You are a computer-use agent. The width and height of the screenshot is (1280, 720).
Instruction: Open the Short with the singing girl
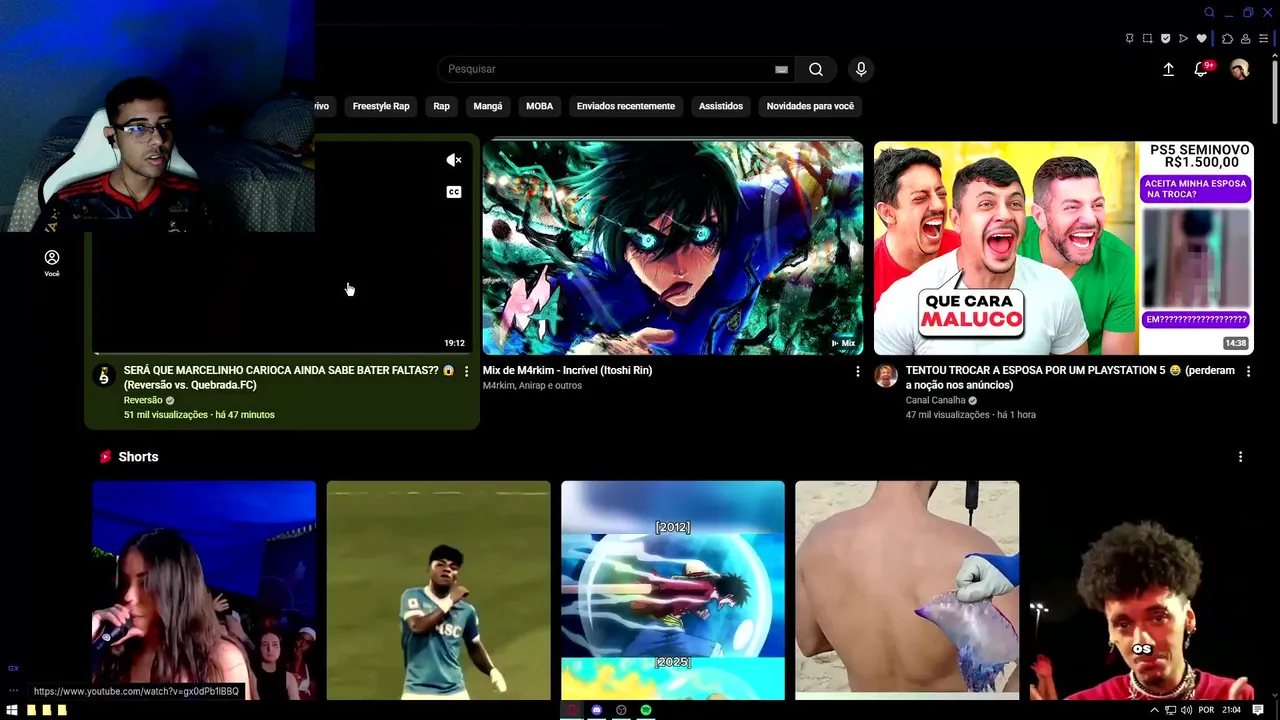204,590
